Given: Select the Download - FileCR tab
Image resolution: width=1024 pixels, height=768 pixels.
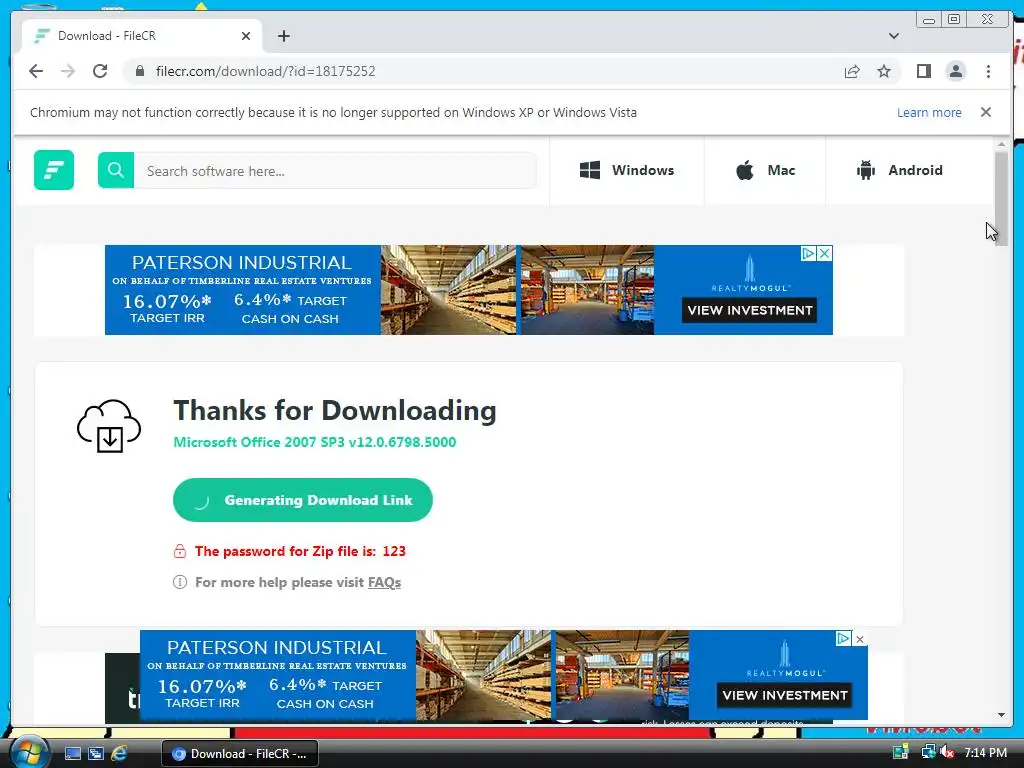Looking at the screenshot, I should pyautogui.click(x=142, y=36).
